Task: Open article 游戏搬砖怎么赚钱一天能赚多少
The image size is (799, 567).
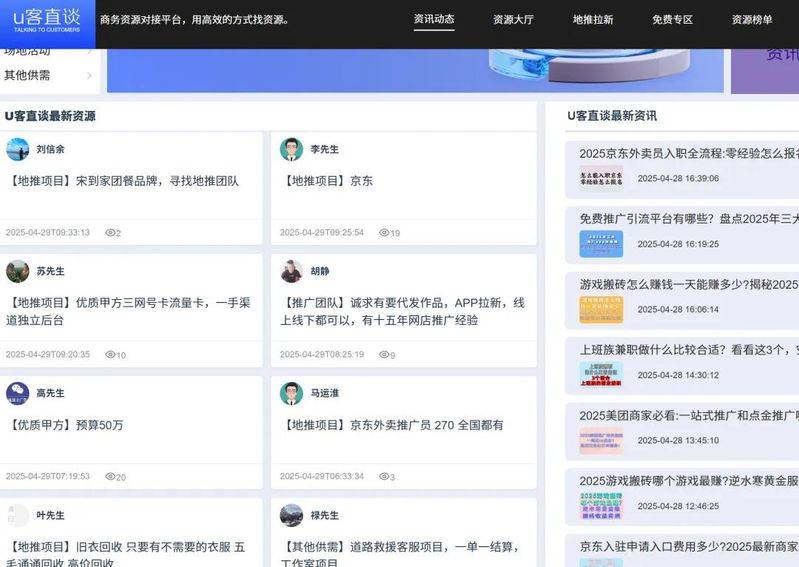Action: tap(689, 284)
